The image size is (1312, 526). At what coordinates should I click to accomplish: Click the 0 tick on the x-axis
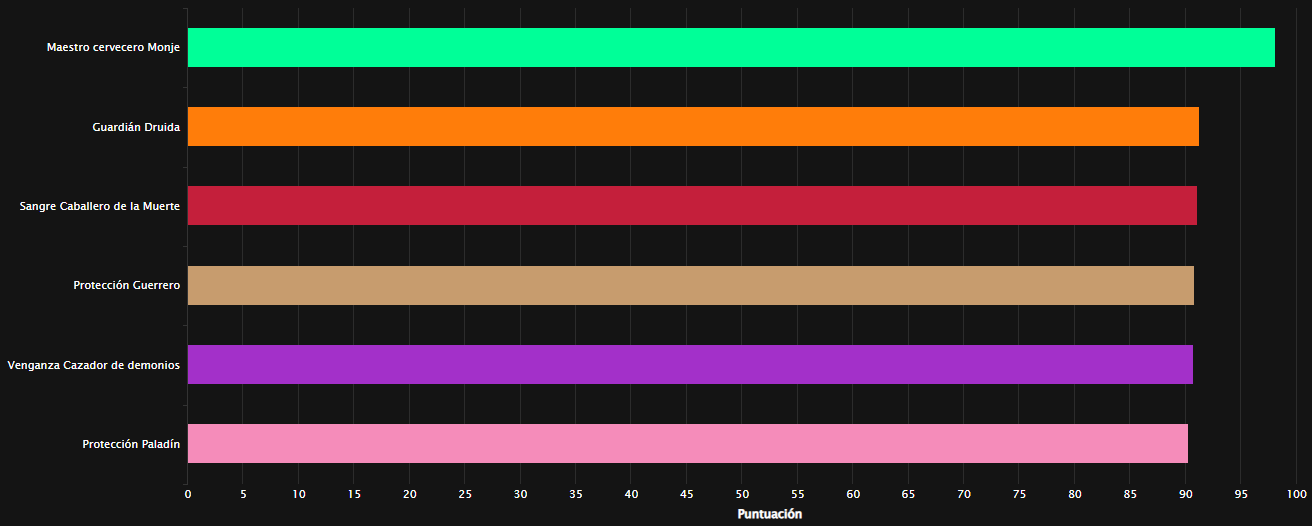187,494
